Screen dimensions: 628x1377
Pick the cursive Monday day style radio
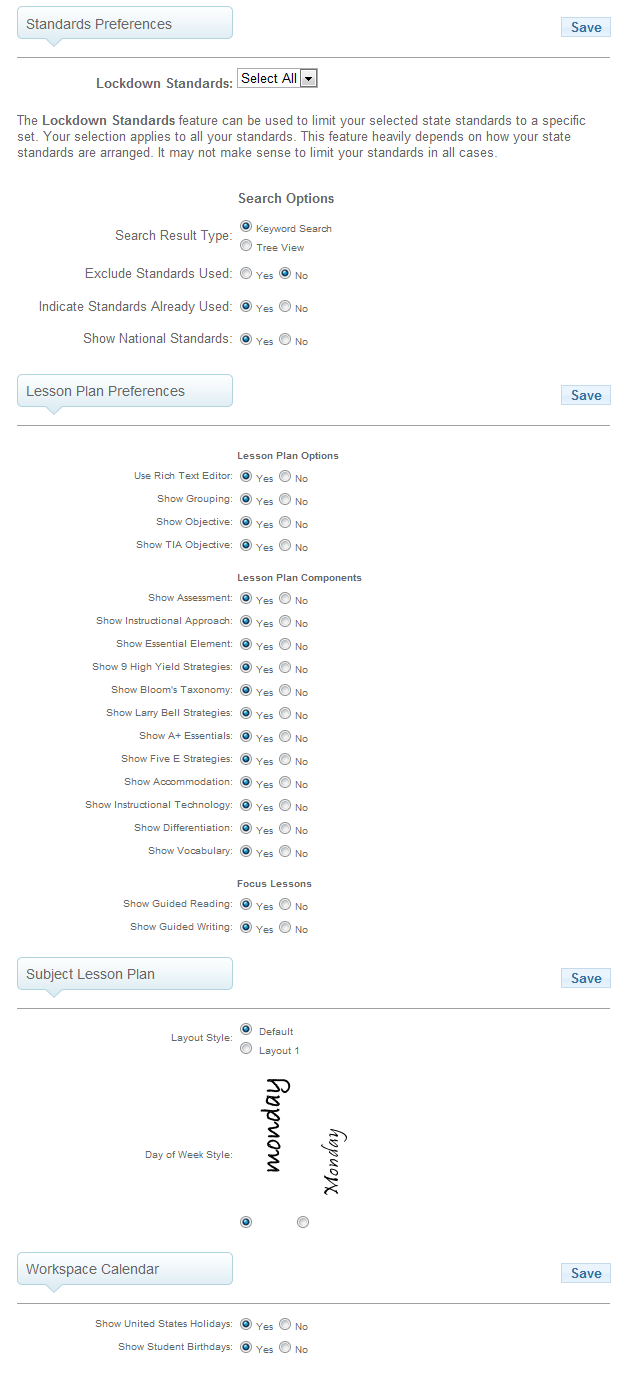click(x=303, y=1222)
